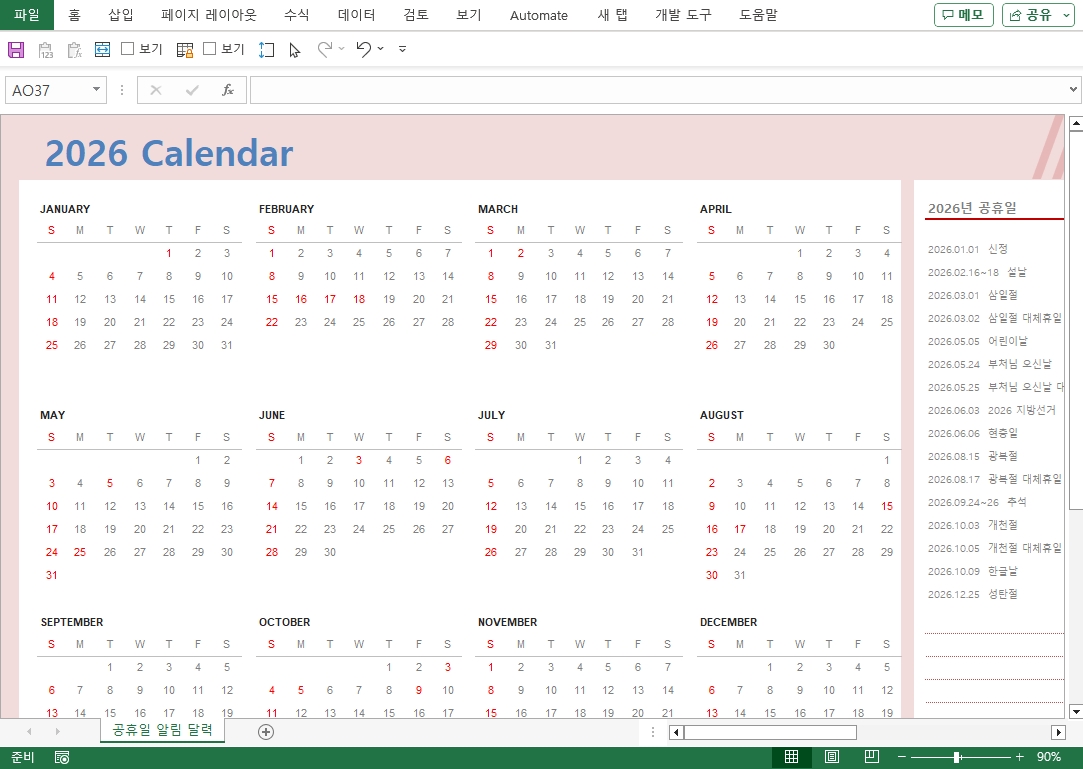
Task: Click the horizontal scrollbar right arrow
Action: click(1058, 732)
